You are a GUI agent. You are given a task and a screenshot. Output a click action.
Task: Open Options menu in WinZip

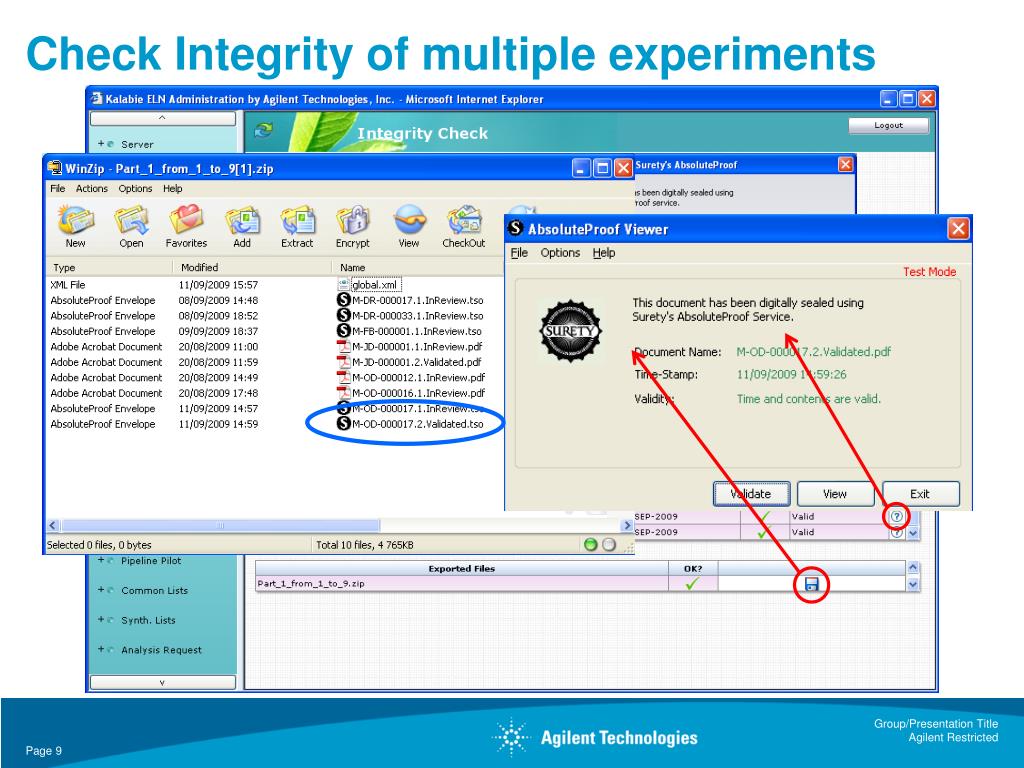click(135, 188)
